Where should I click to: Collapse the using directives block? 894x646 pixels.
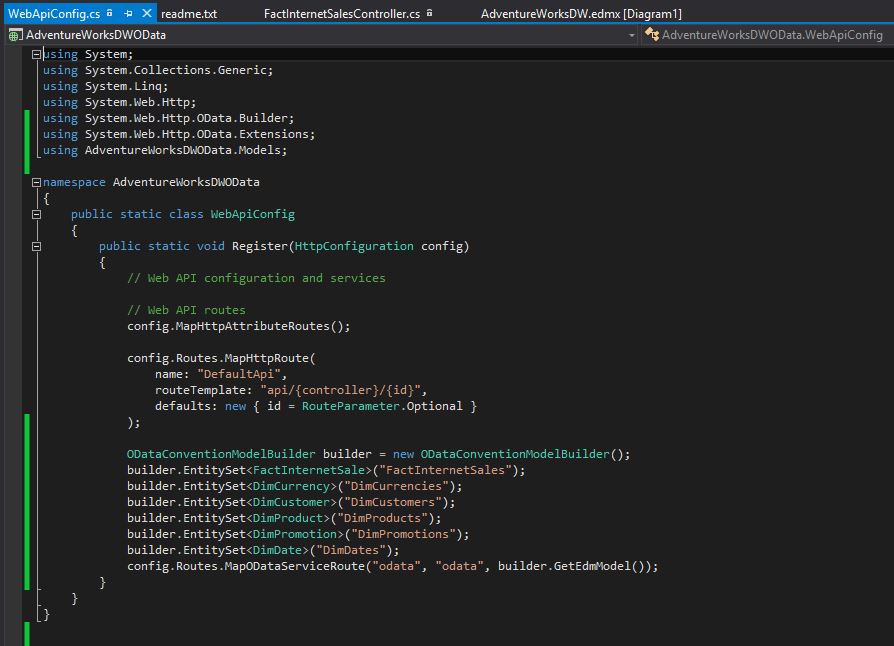37,54
